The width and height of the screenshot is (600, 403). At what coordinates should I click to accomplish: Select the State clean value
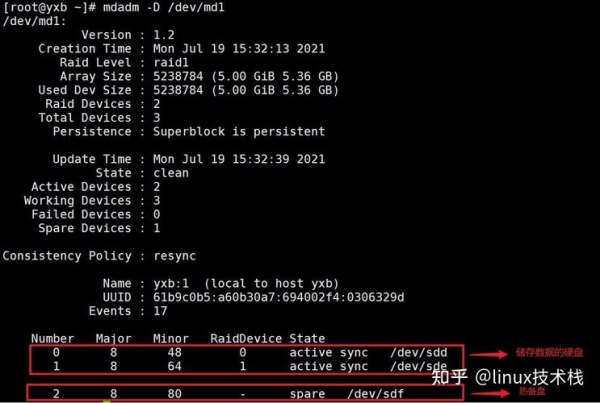click(x=171, y=173)
